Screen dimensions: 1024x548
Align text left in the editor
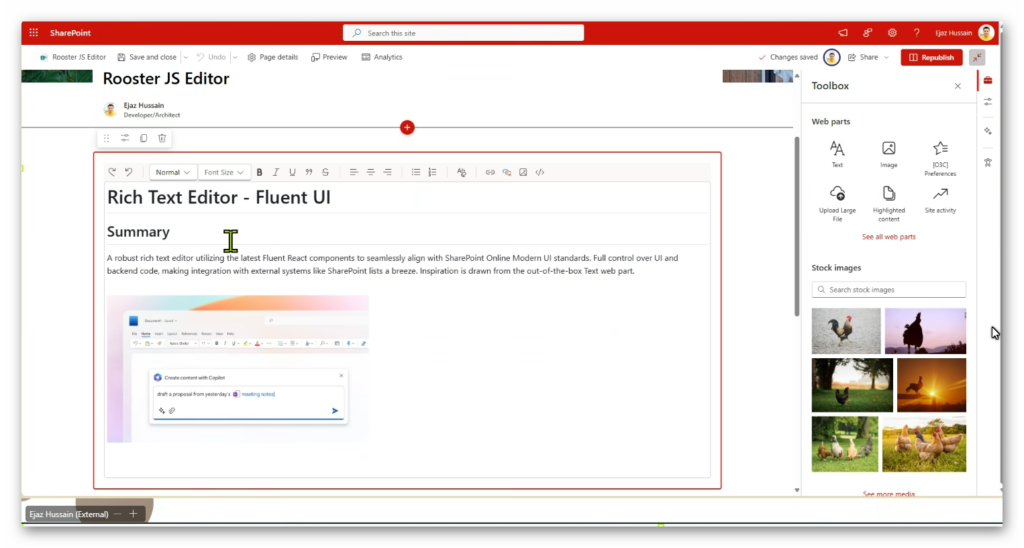coord(353,172)
